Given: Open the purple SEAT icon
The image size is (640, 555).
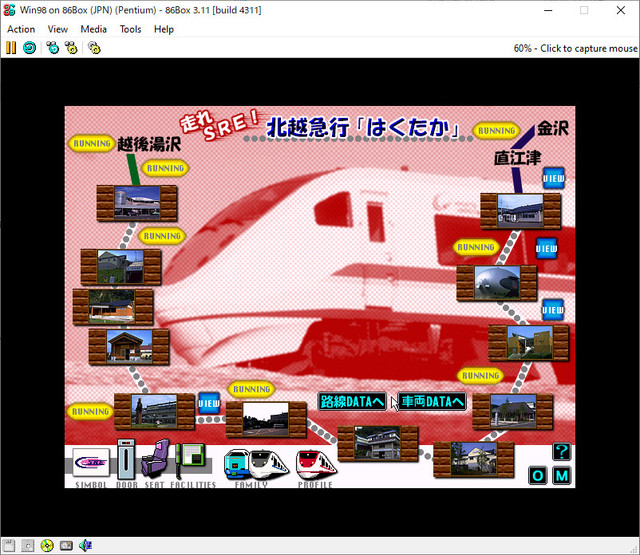Looking at the screenshot, I should [156, 459].
